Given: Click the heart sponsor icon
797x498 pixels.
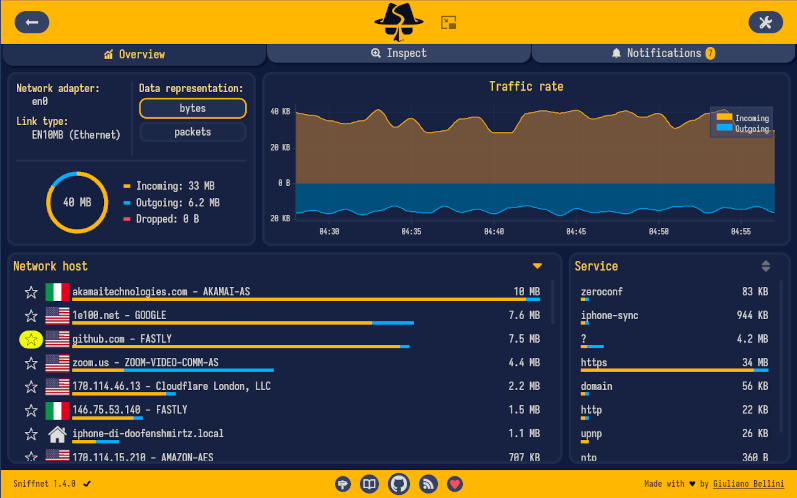Looking at the screenshot, I should (455, 484).
